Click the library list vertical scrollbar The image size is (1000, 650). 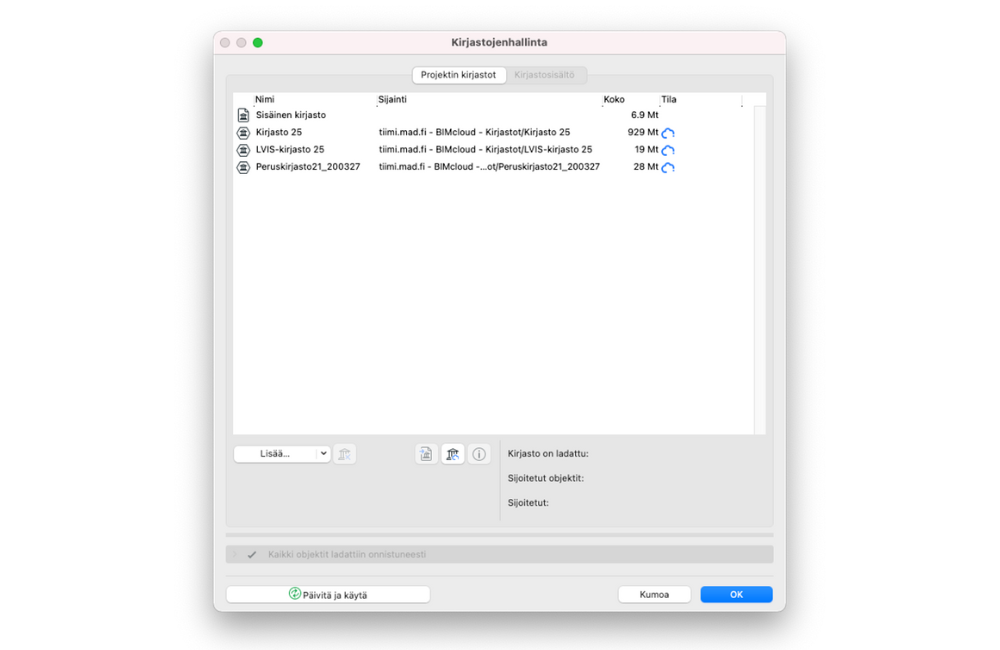(760, 270)
